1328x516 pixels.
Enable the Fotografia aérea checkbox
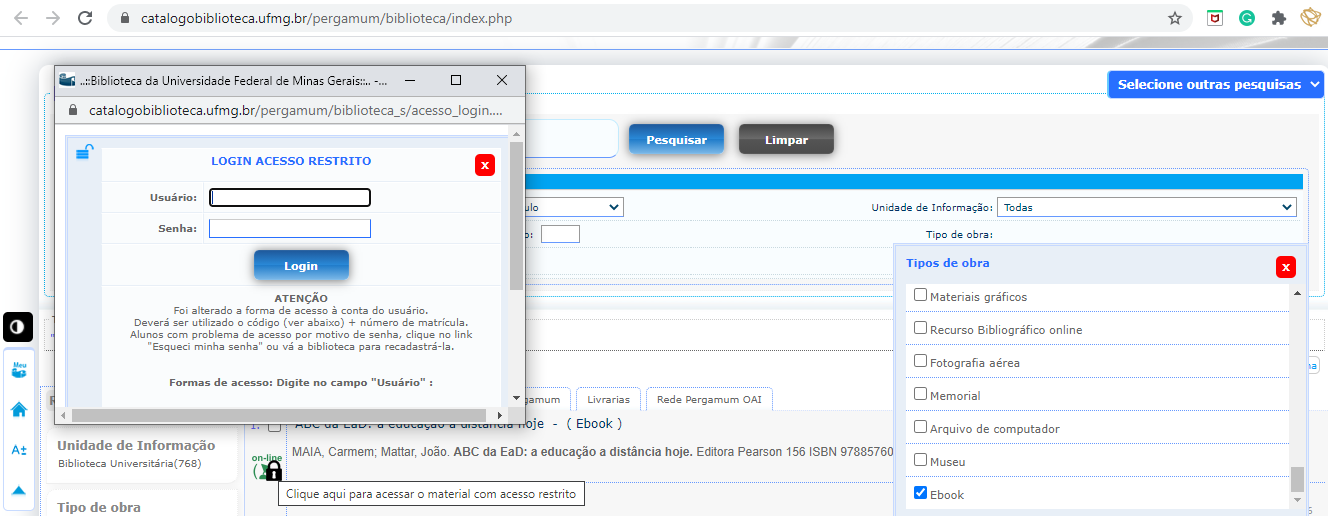(921, 362)
